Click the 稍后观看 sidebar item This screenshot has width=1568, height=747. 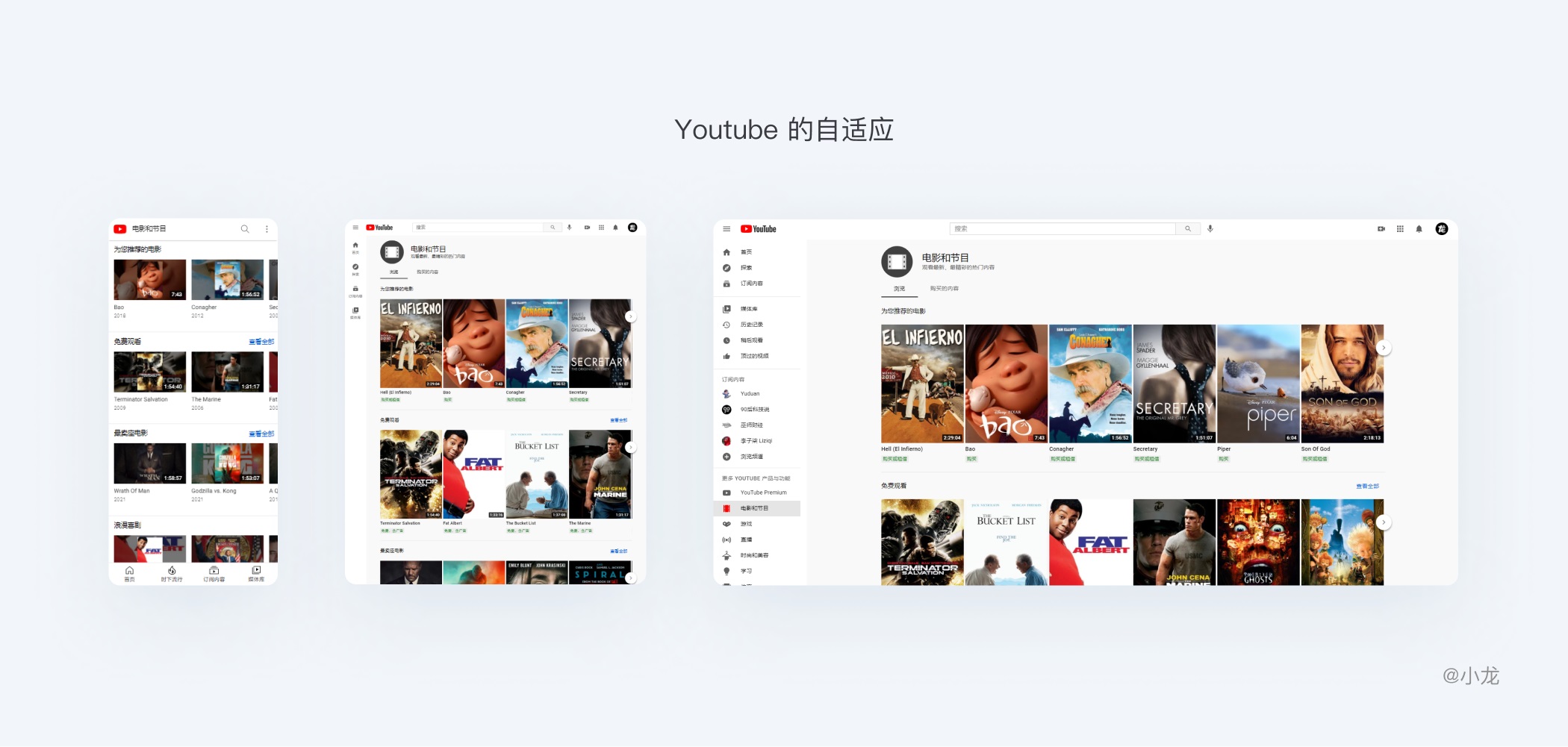click(x=750, y=340)
